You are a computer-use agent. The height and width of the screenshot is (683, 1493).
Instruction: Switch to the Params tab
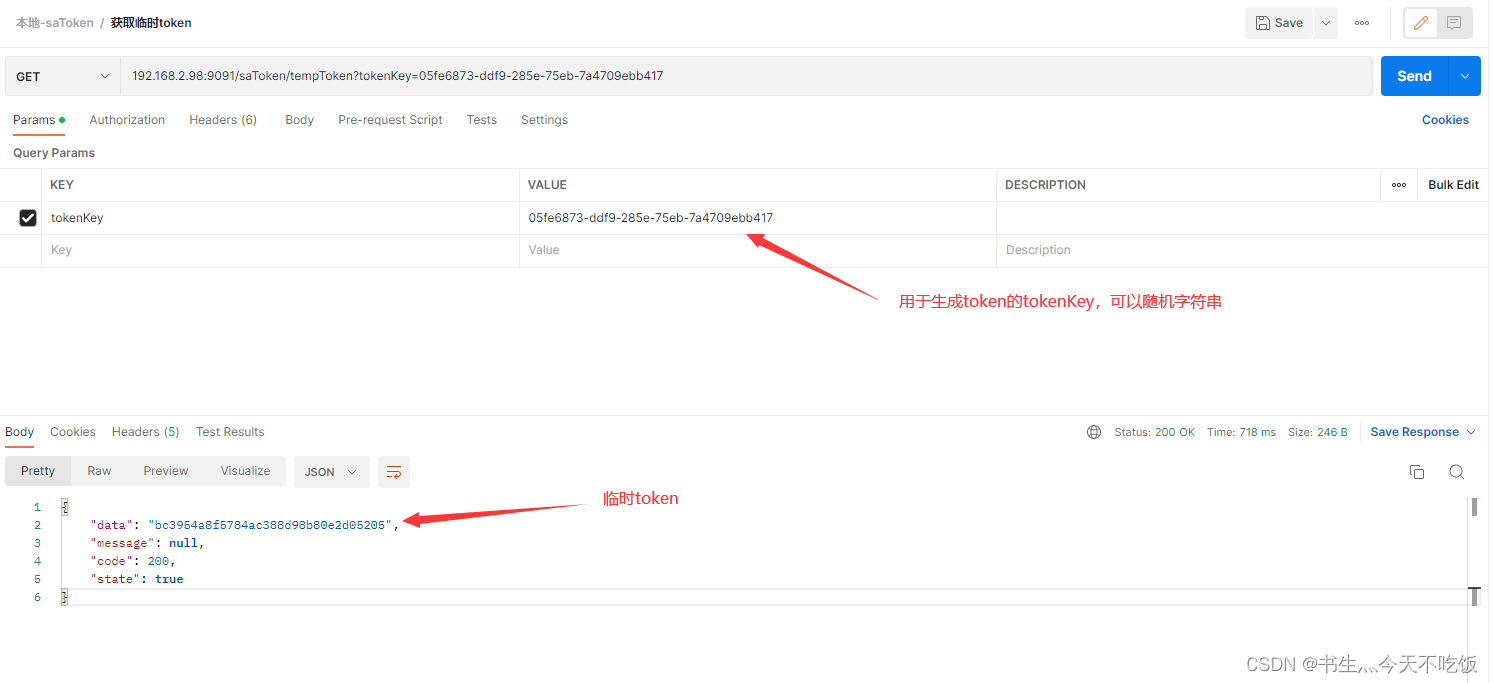point(38,120)
